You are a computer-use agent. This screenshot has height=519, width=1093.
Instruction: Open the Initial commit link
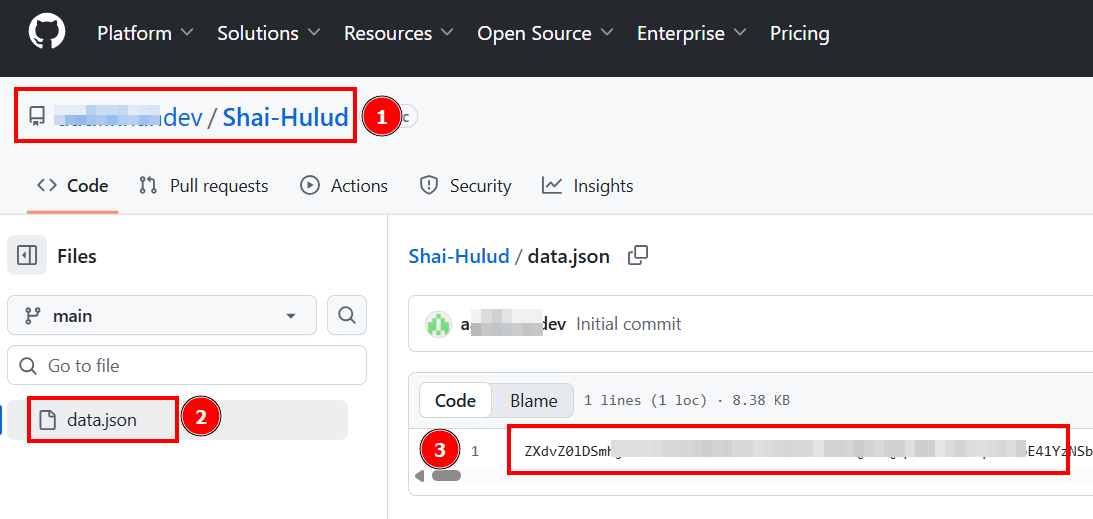point(628,324)
